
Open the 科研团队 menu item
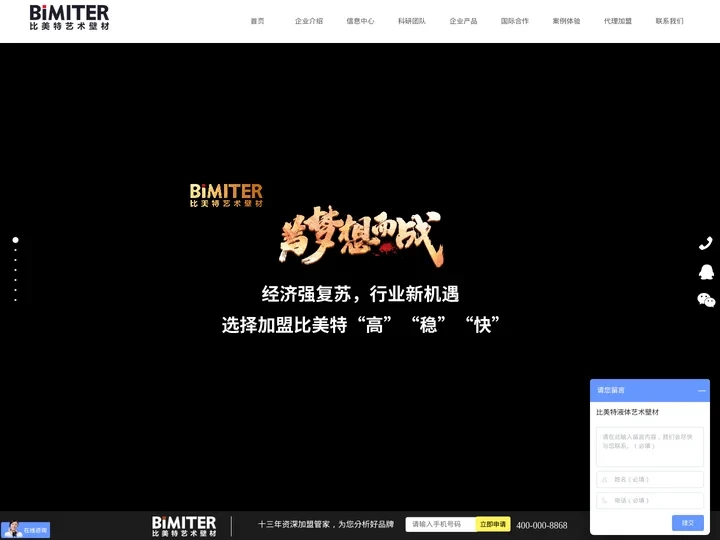click(412, 21)
